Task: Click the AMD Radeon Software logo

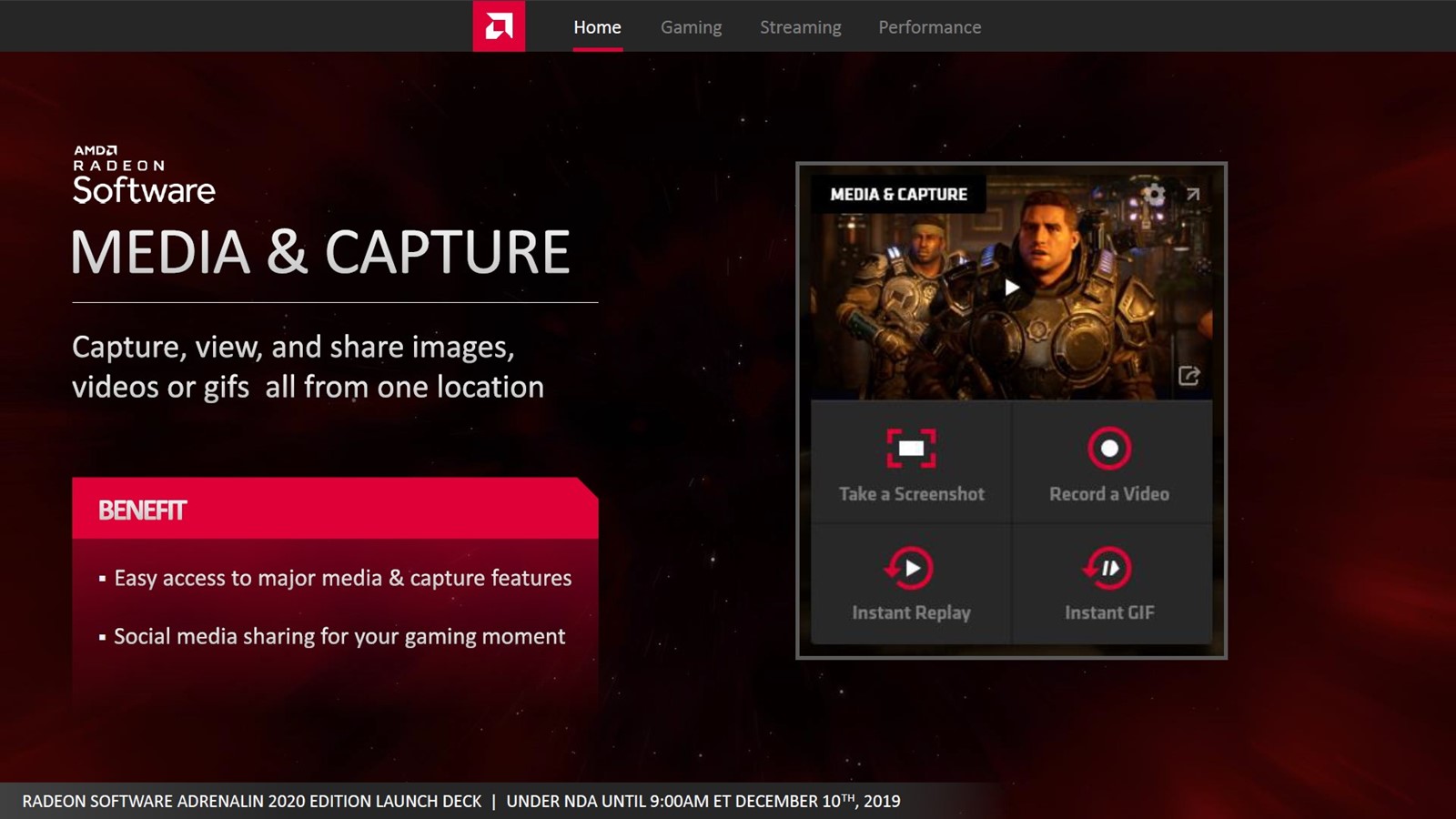Action: click(144, 175)
